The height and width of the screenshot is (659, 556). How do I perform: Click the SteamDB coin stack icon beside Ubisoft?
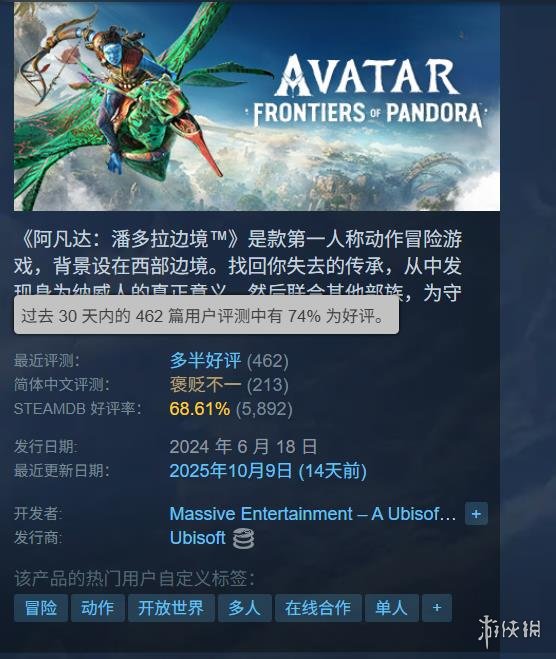[x=244, y=539]
